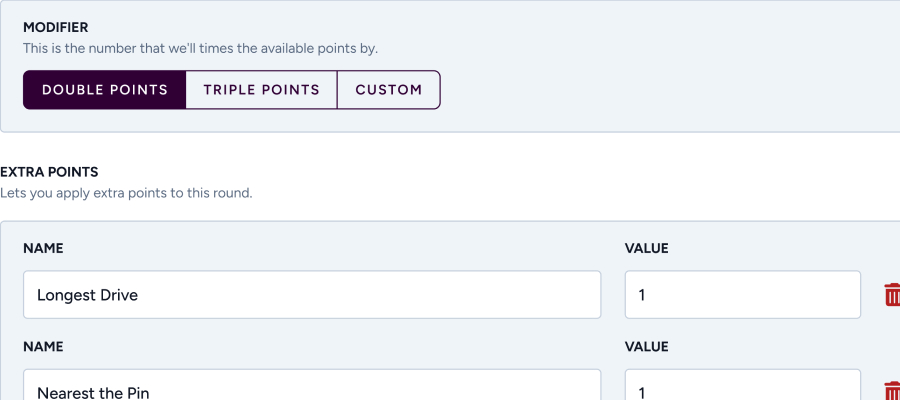The height and width of the screenshot is (400, 900).
Task: Delete the Longest Drive extra points row
Action: (x=891, y=295)
